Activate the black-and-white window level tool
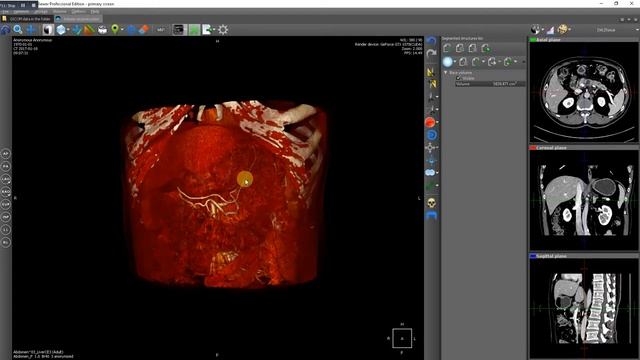 pyautogui.click(x=48, y=29)
